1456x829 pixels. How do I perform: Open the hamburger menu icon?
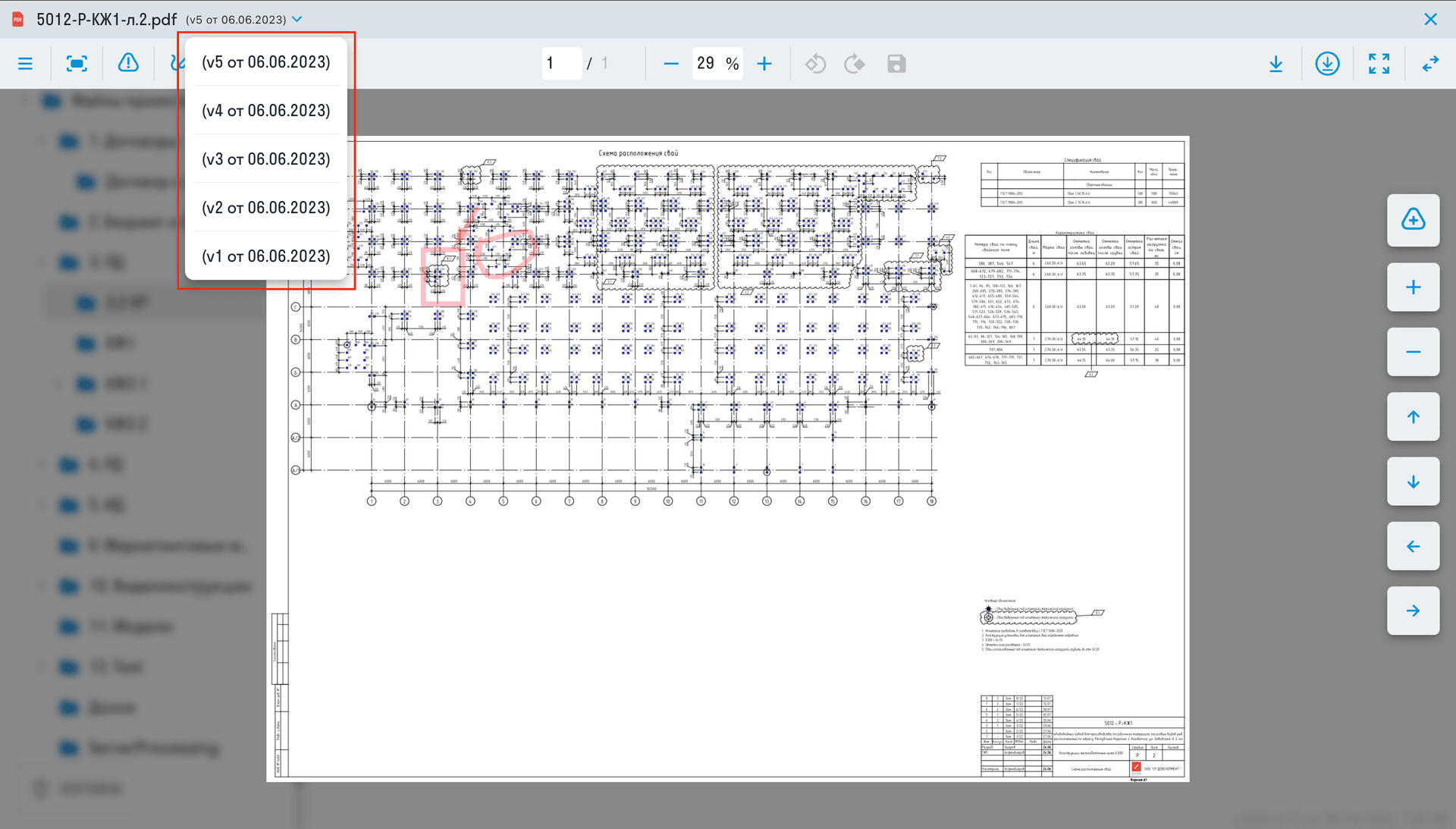point(25,64)
